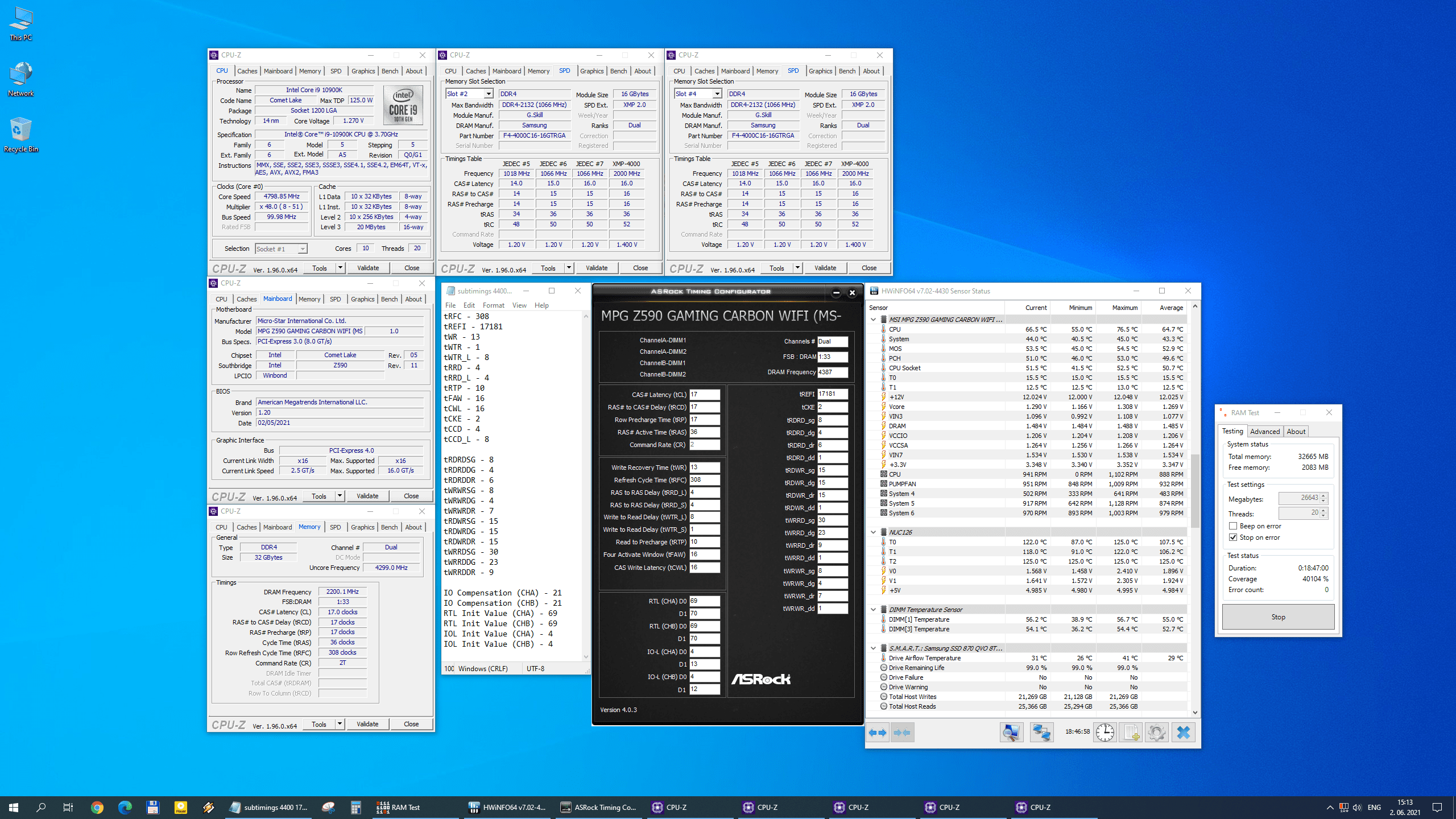Viewport: 1456px width, 819px height.
Task: Open HWiNFO sensor settings gear
Action: click(1156, 733)
